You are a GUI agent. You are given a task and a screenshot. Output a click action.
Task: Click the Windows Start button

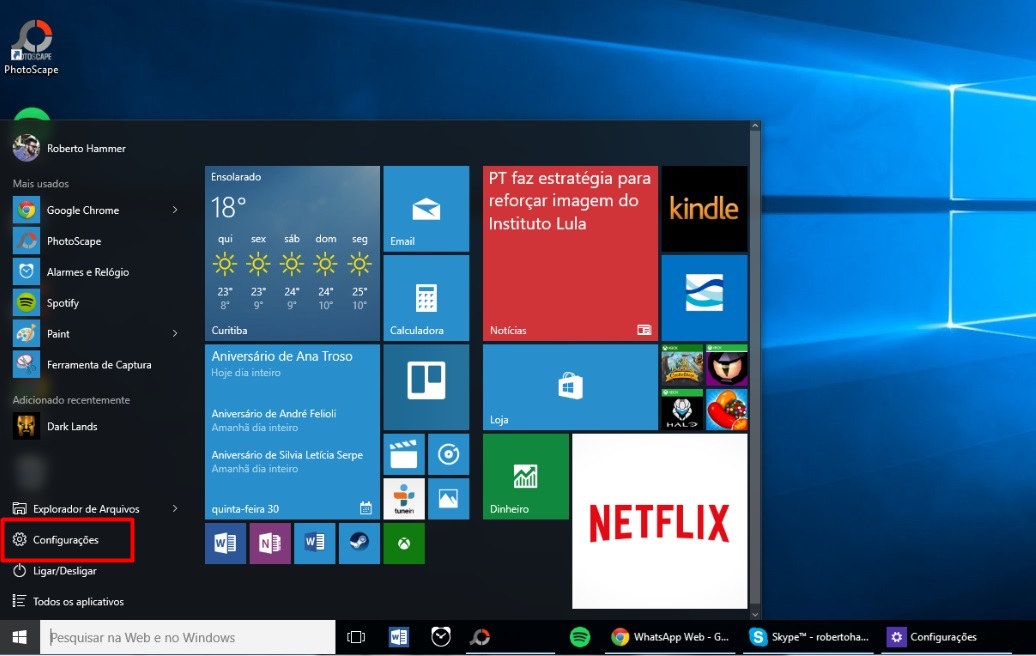(x=20, y=638)
